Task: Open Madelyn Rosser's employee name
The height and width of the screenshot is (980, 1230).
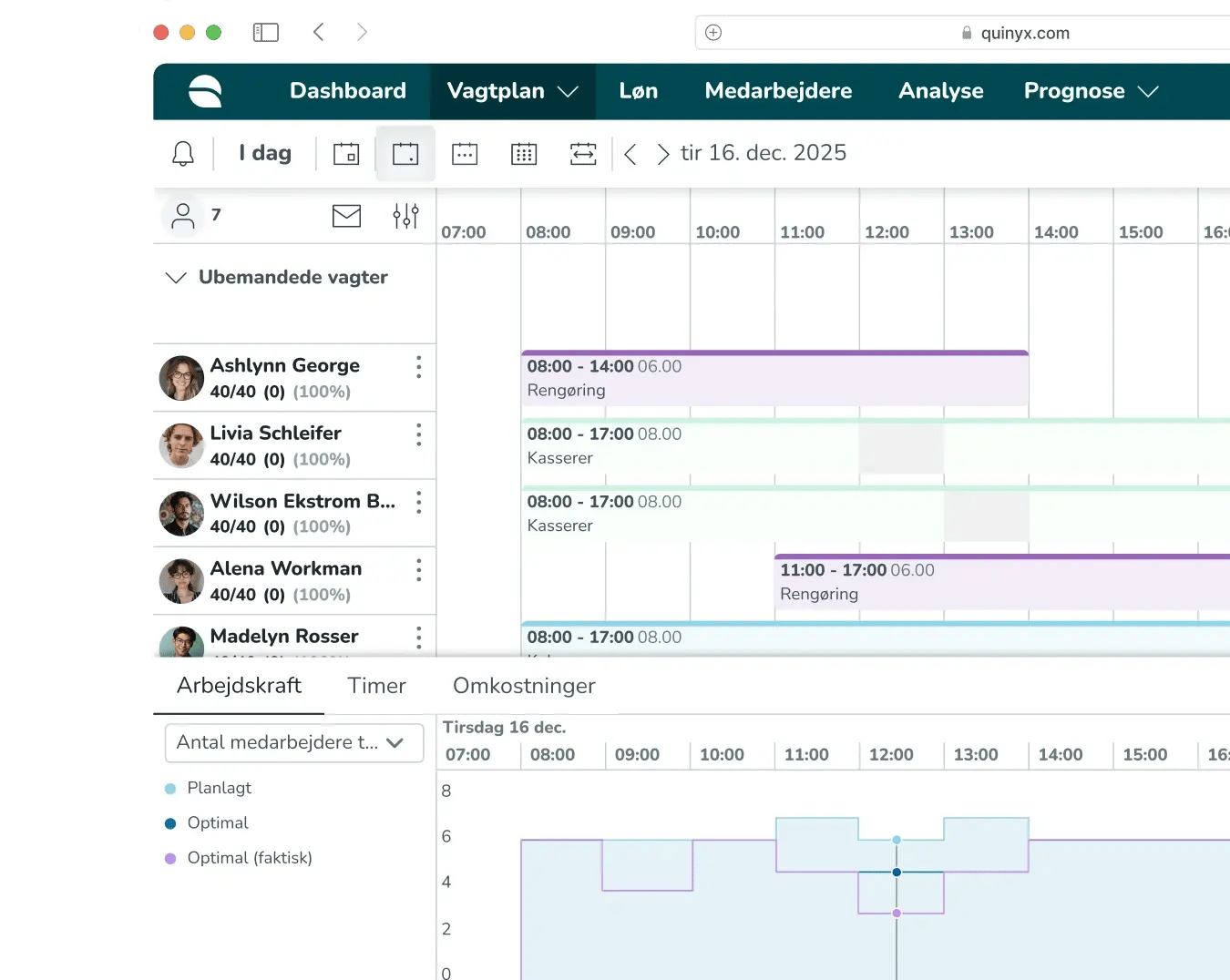Action: [x=284, y=636]
